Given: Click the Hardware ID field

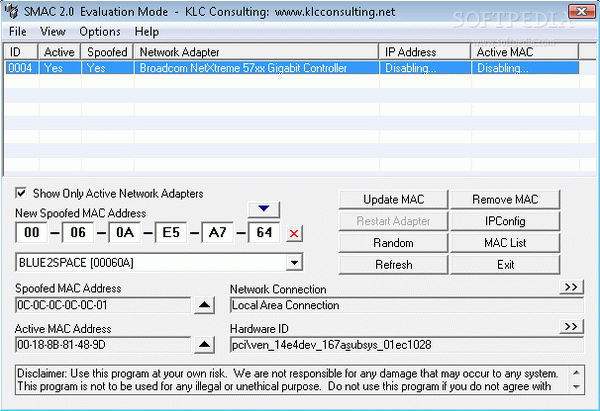Looking at the screenshot, I should (407, 345).
